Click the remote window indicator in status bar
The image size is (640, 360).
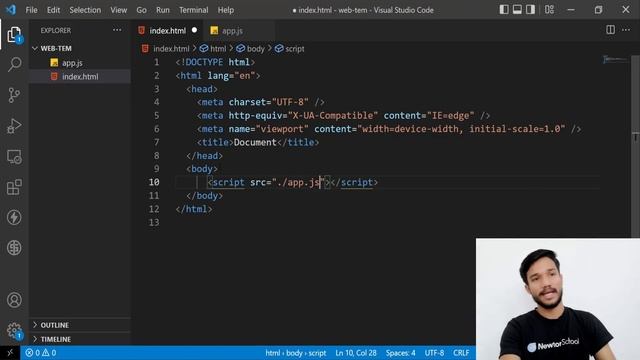(10, 353)
